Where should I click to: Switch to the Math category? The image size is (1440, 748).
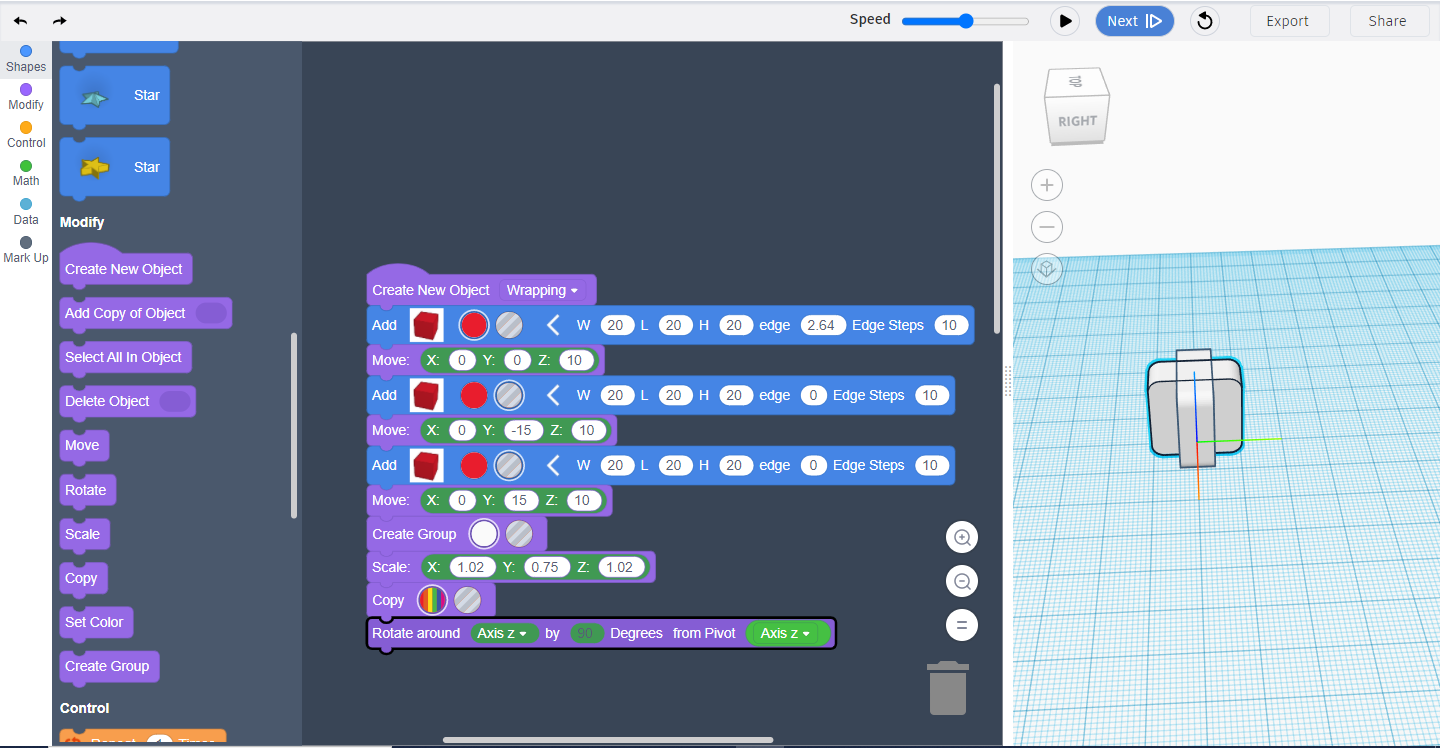26,173
